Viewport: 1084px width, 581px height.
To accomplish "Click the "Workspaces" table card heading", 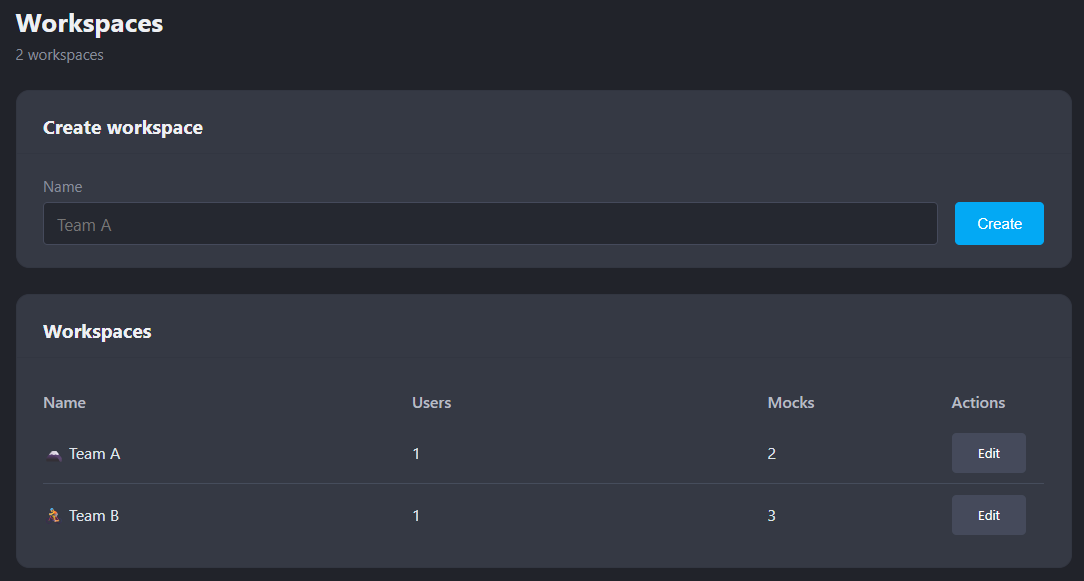I will click(97, 332).
